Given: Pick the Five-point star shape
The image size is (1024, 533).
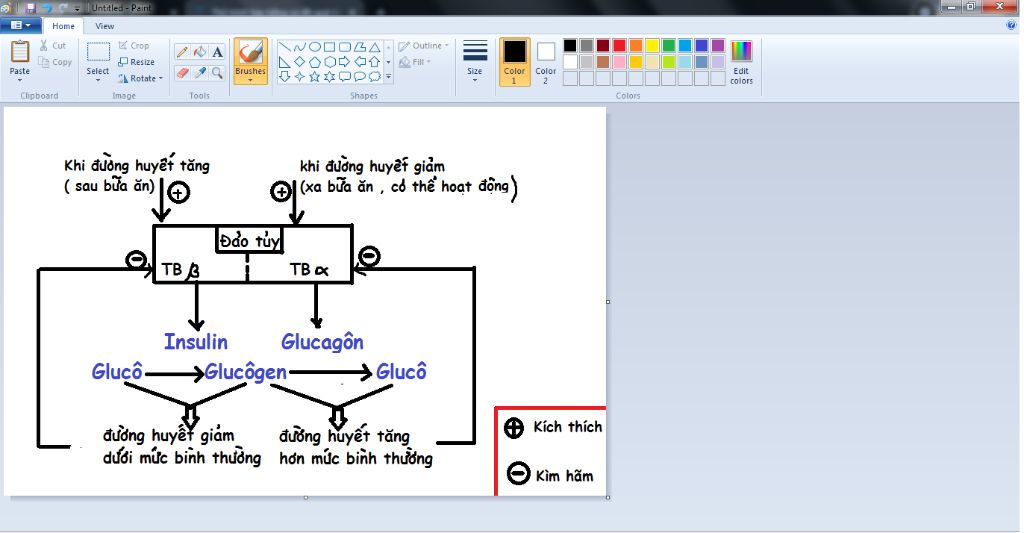Looking at the screenshot, I should 315,76.
